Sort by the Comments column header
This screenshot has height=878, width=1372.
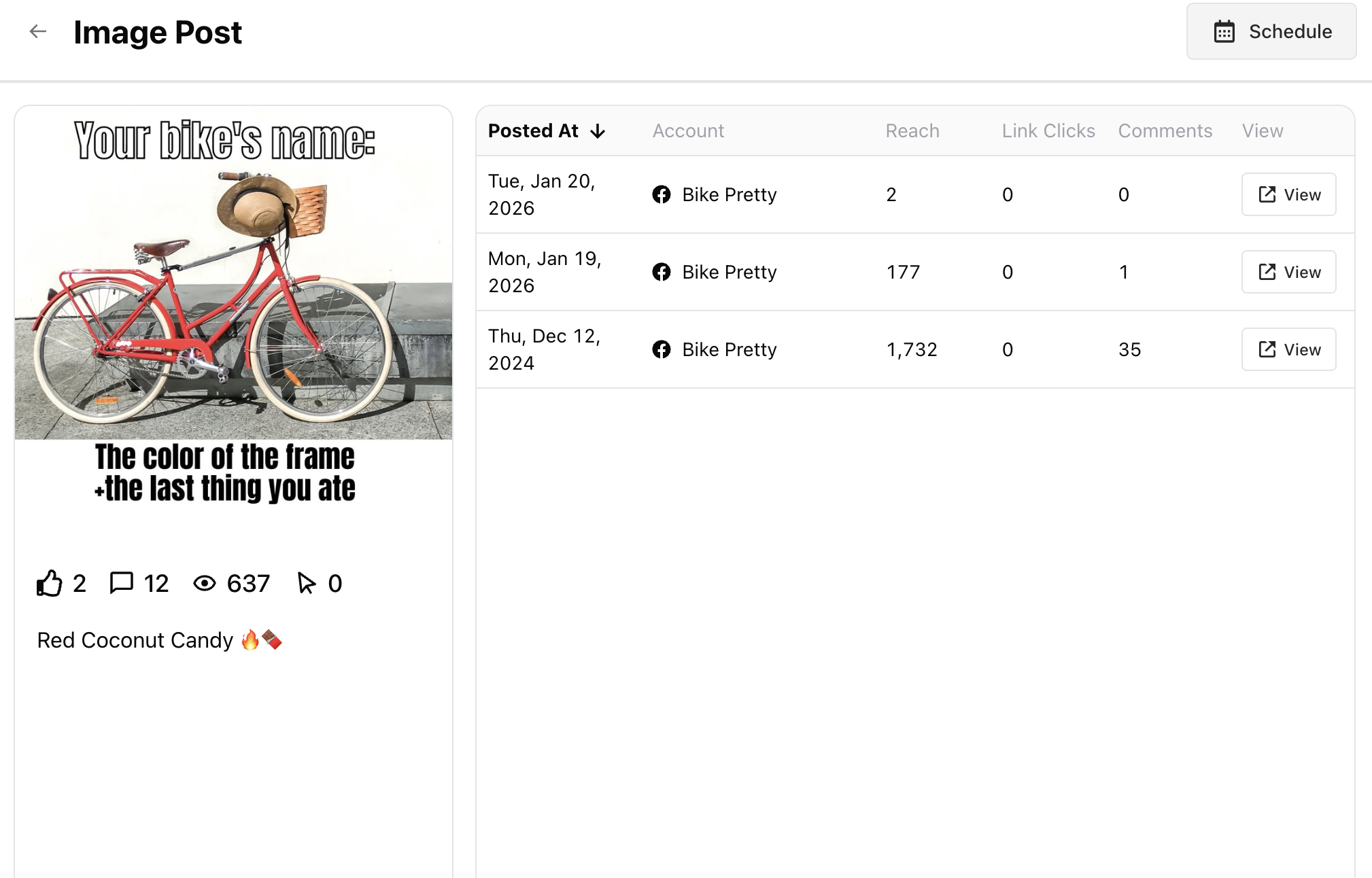click(1165, 131)
